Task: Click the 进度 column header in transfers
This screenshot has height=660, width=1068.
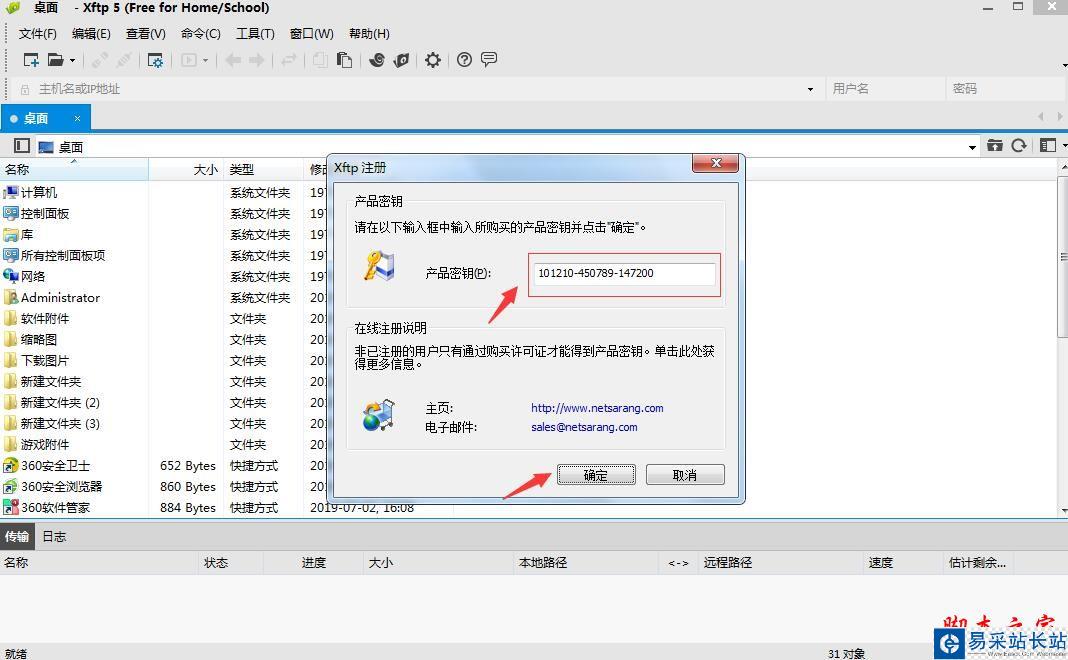Action: coord(314,563)
